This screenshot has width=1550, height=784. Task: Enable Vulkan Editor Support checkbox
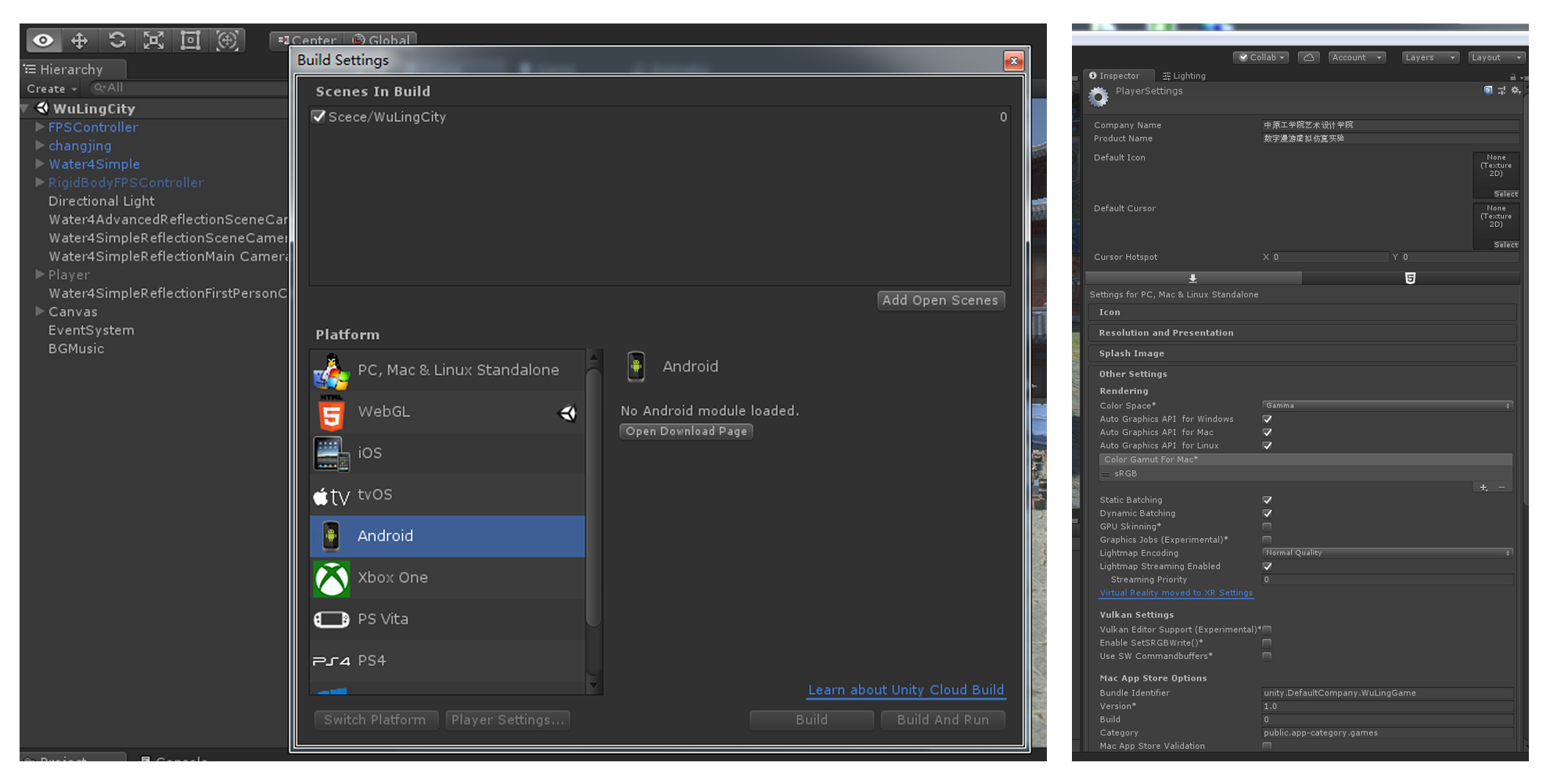1267,629
